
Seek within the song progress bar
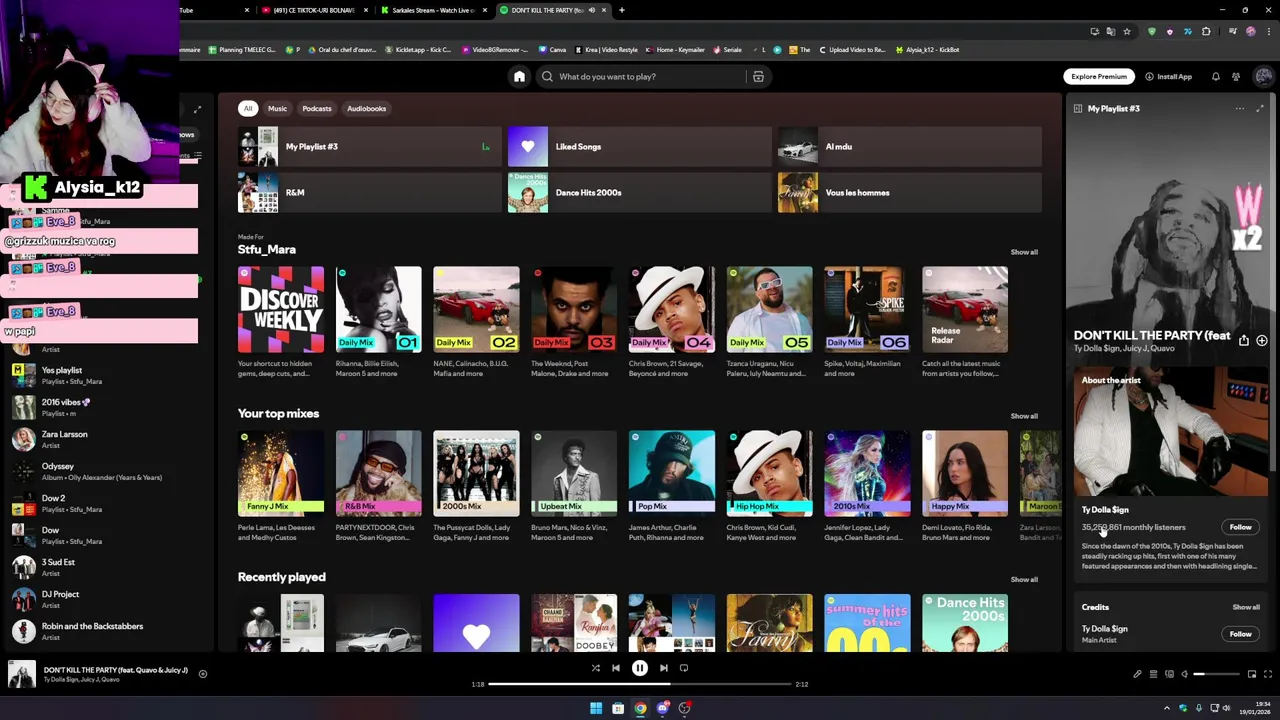click(640, 684)
